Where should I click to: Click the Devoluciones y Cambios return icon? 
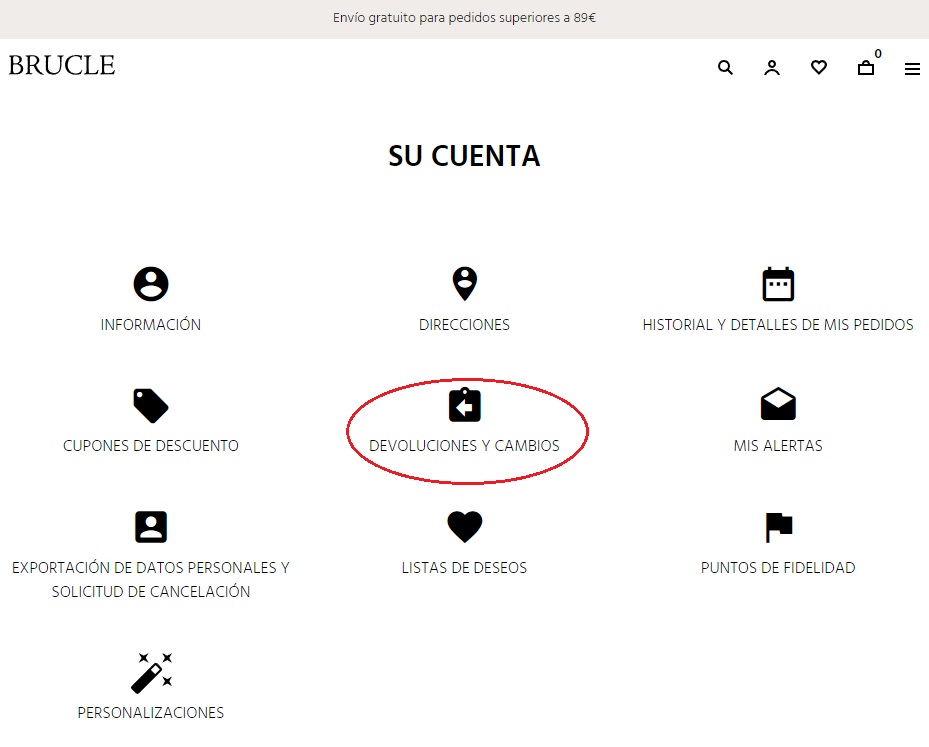(464, 405)
